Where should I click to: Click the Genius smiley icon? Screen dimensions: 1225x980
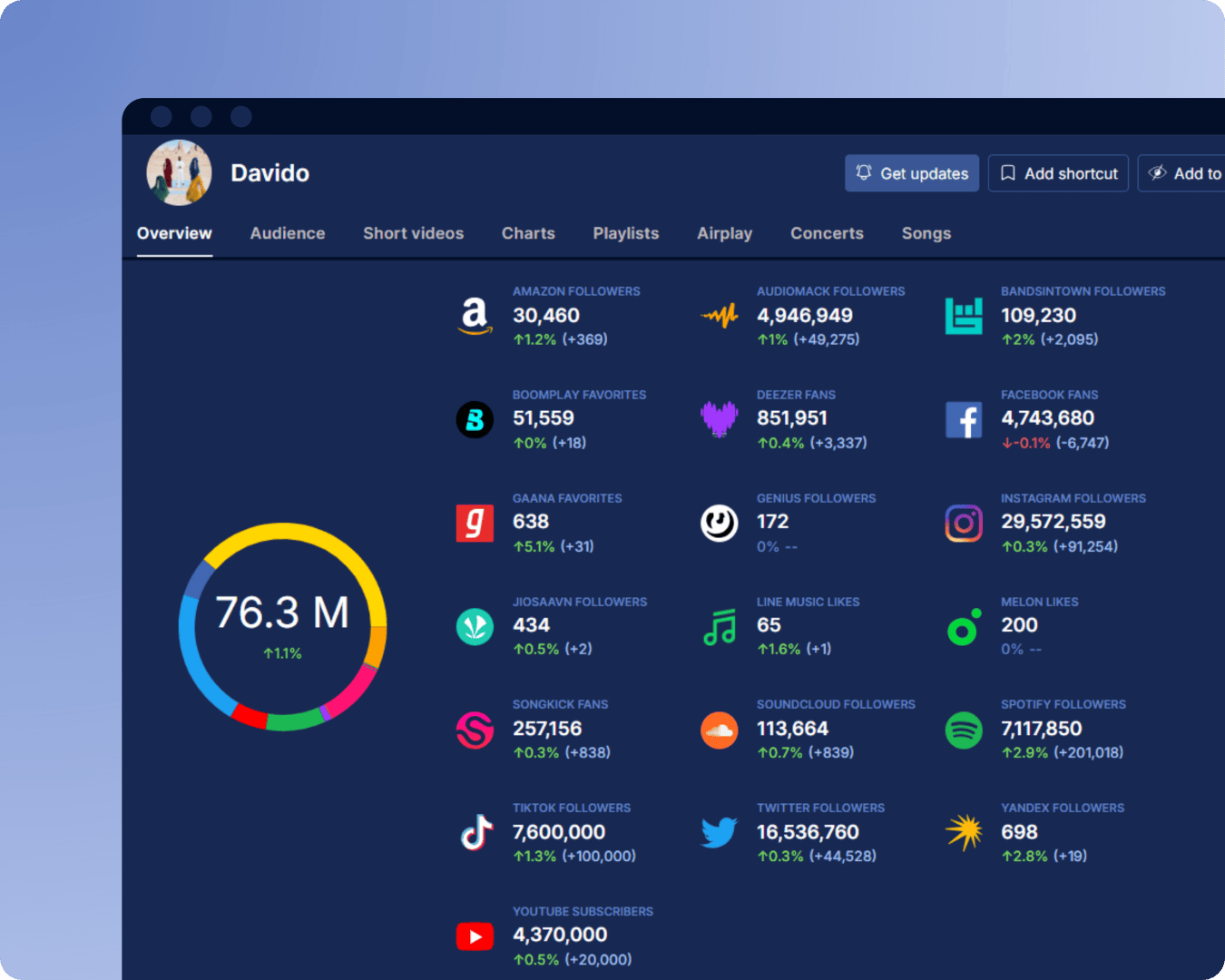(719, 523)
